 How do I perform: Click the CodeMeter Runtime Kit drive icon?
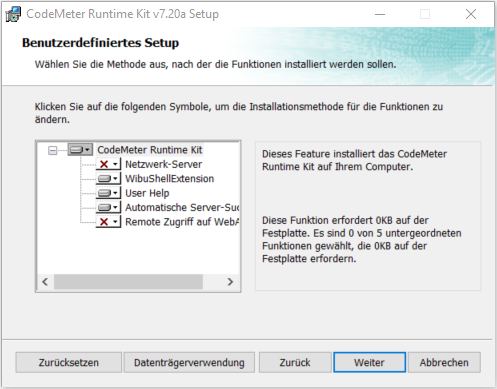(x=76, y=150)
